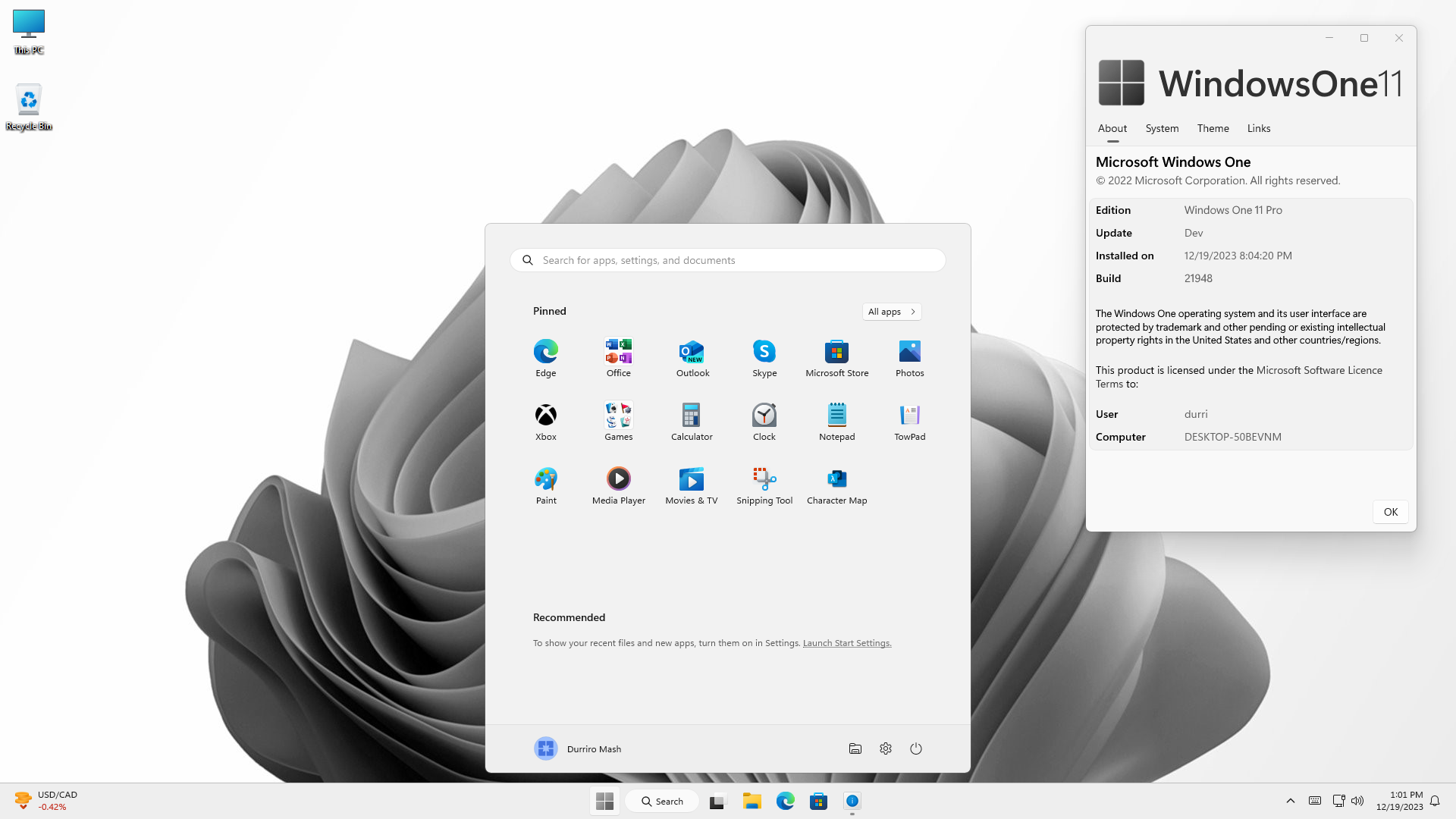
Task: Open Notepad from pinned apps
Action: pos(837,422)
